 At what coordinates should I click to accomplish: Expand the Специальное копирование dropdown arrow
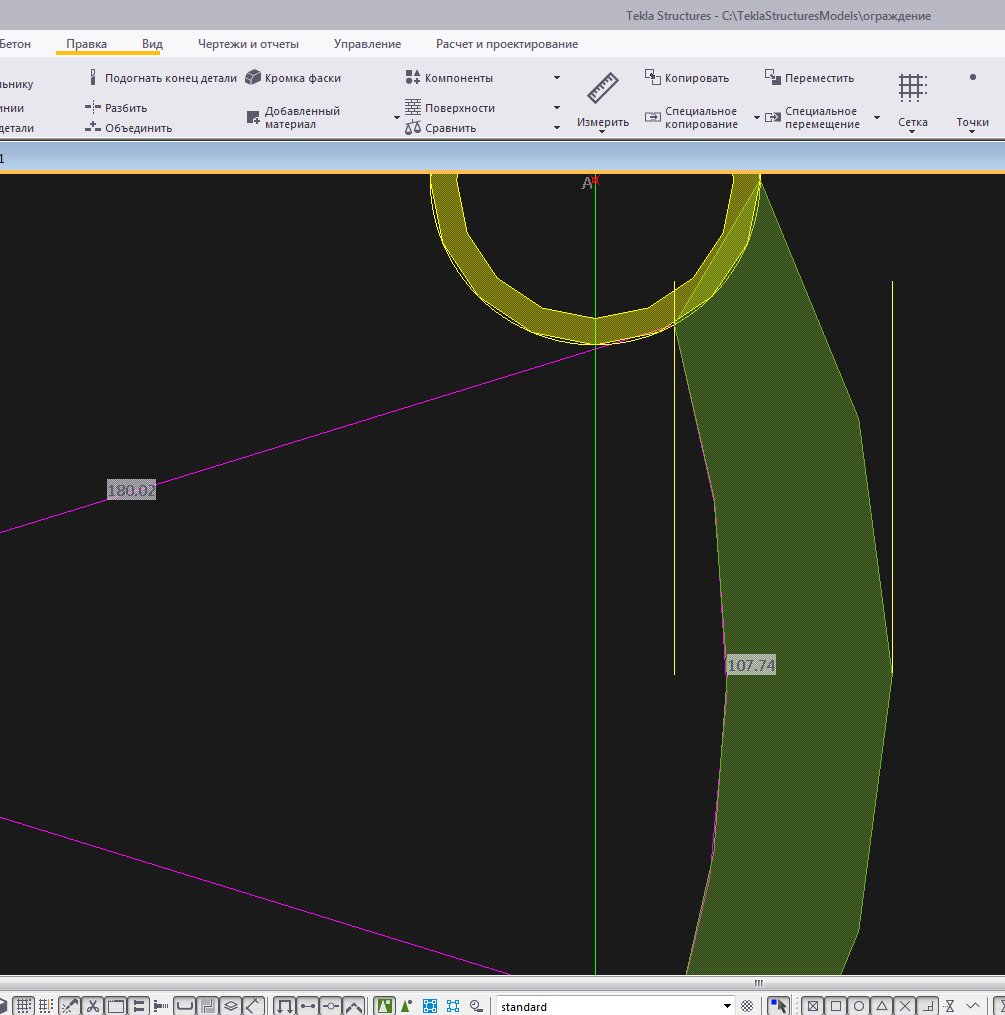pyautogui.click(x=757, y=118)
